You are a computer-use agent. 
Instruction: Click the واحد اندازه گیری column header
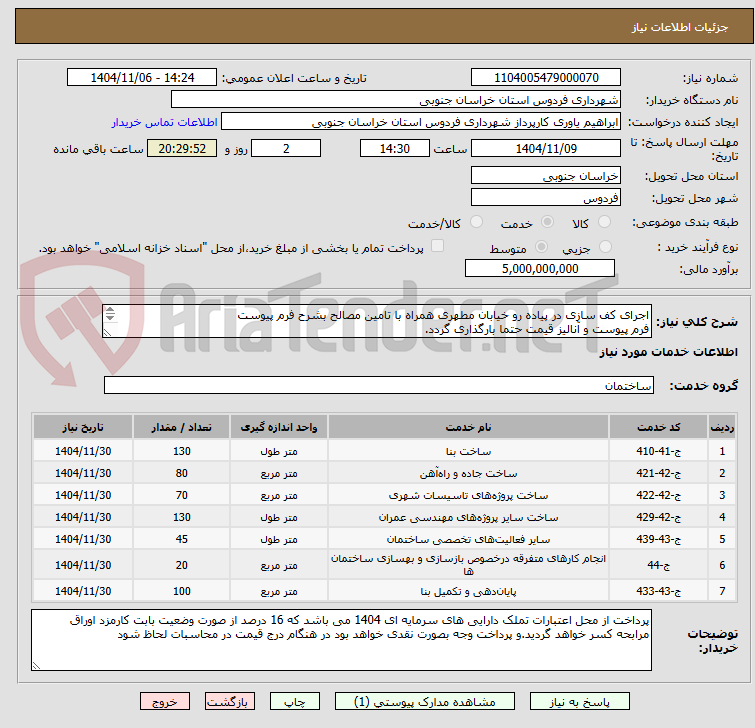pyautogui.click(x=279, y=427)
